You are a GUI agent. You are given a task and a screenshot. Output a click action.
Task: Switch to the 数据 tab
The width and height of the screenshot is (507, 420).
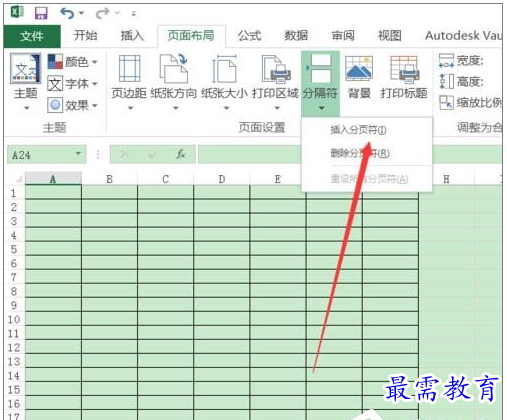click(x=296, y=35)
